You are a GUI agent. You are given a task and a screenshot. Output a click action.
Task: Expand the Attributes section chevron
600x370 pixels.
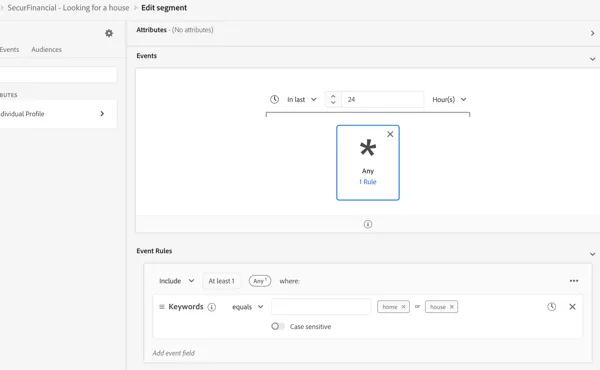pos(592,33)
